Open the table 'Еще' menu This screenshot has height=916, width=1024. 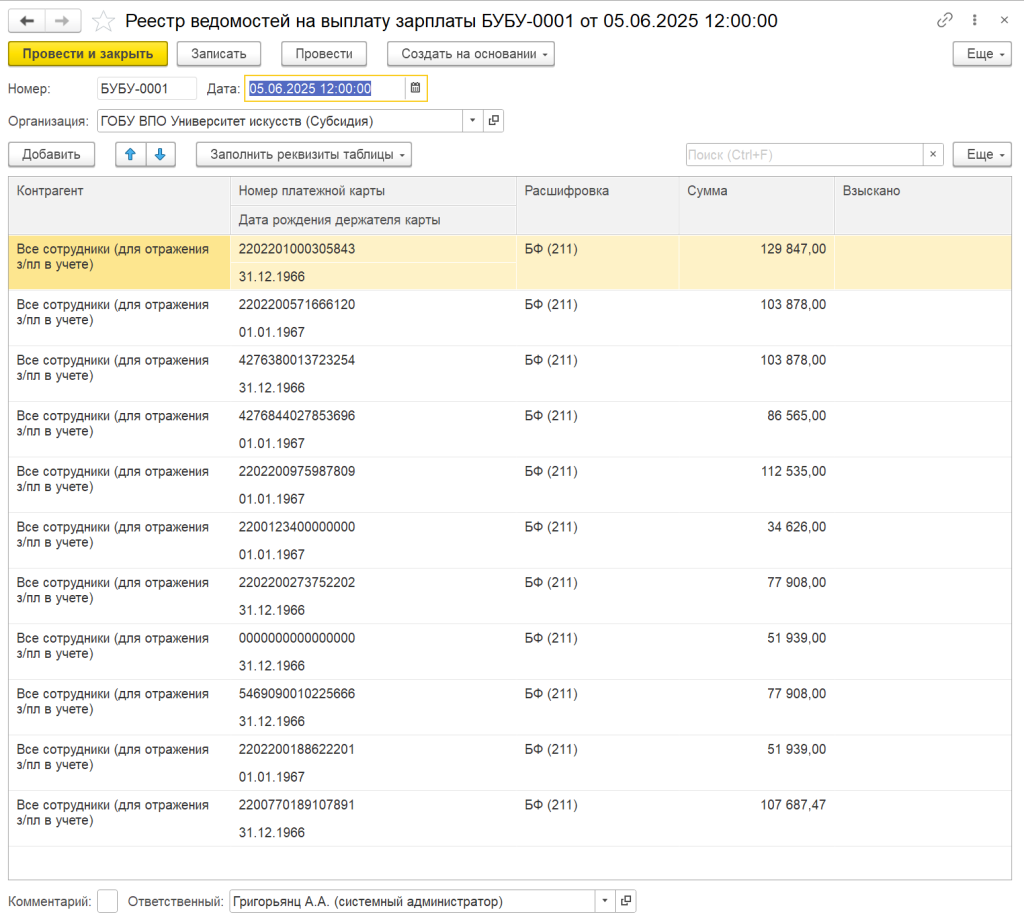tap(982, 155)
